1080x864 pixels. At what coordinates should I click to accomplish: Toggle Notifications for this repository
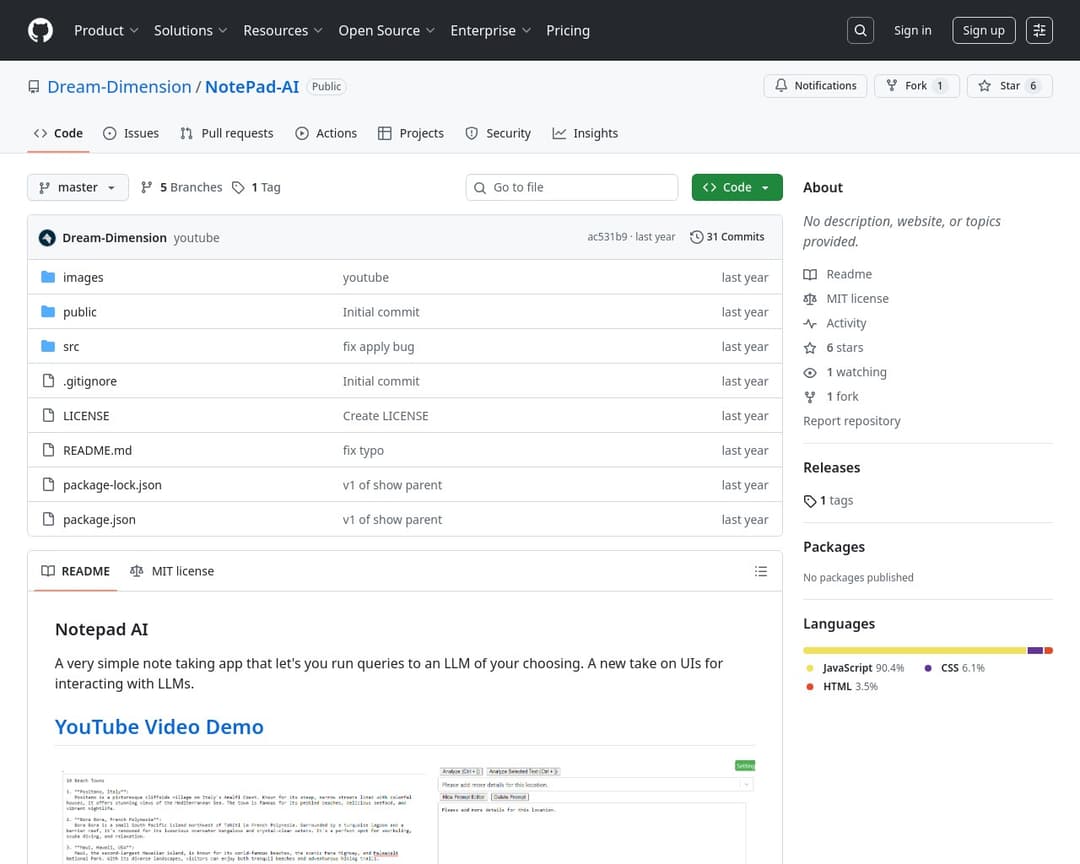[x=816, y=86]
